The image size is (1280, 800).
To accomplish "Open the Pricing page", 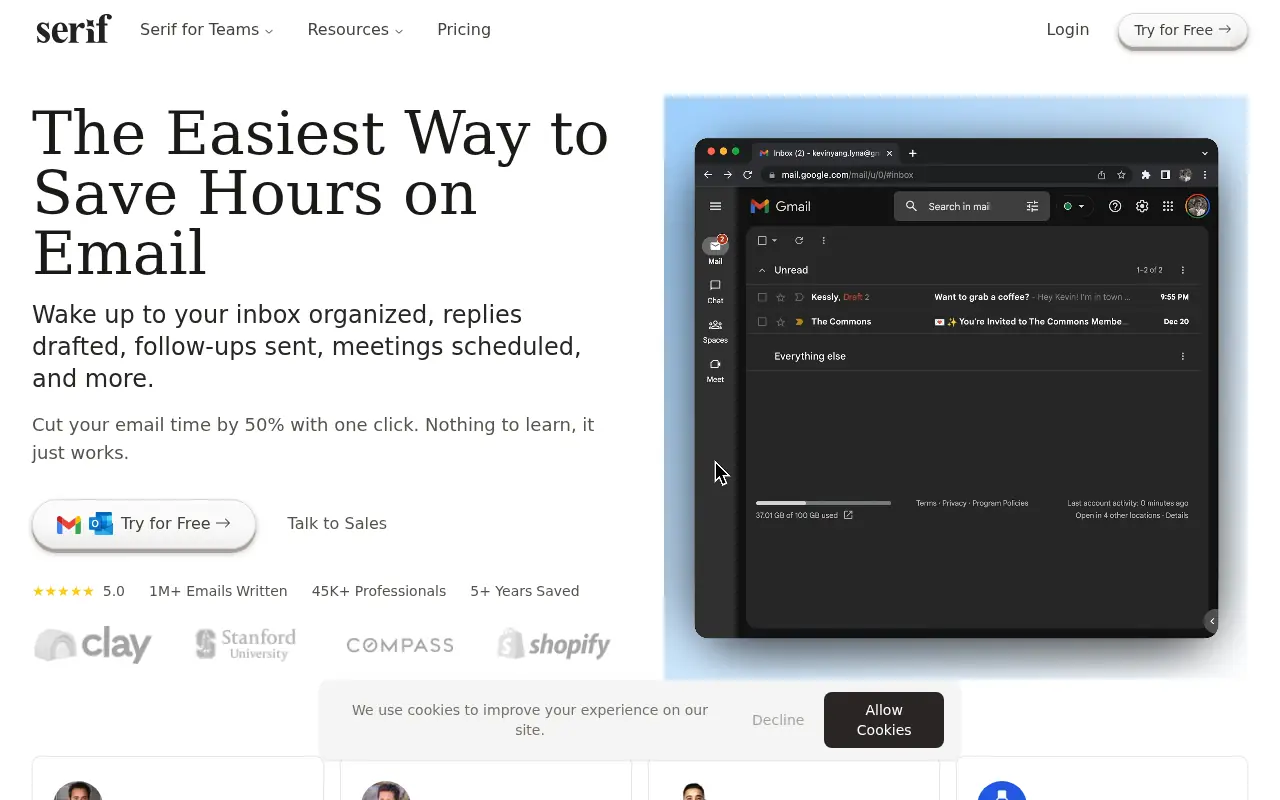I will [464, 30].
